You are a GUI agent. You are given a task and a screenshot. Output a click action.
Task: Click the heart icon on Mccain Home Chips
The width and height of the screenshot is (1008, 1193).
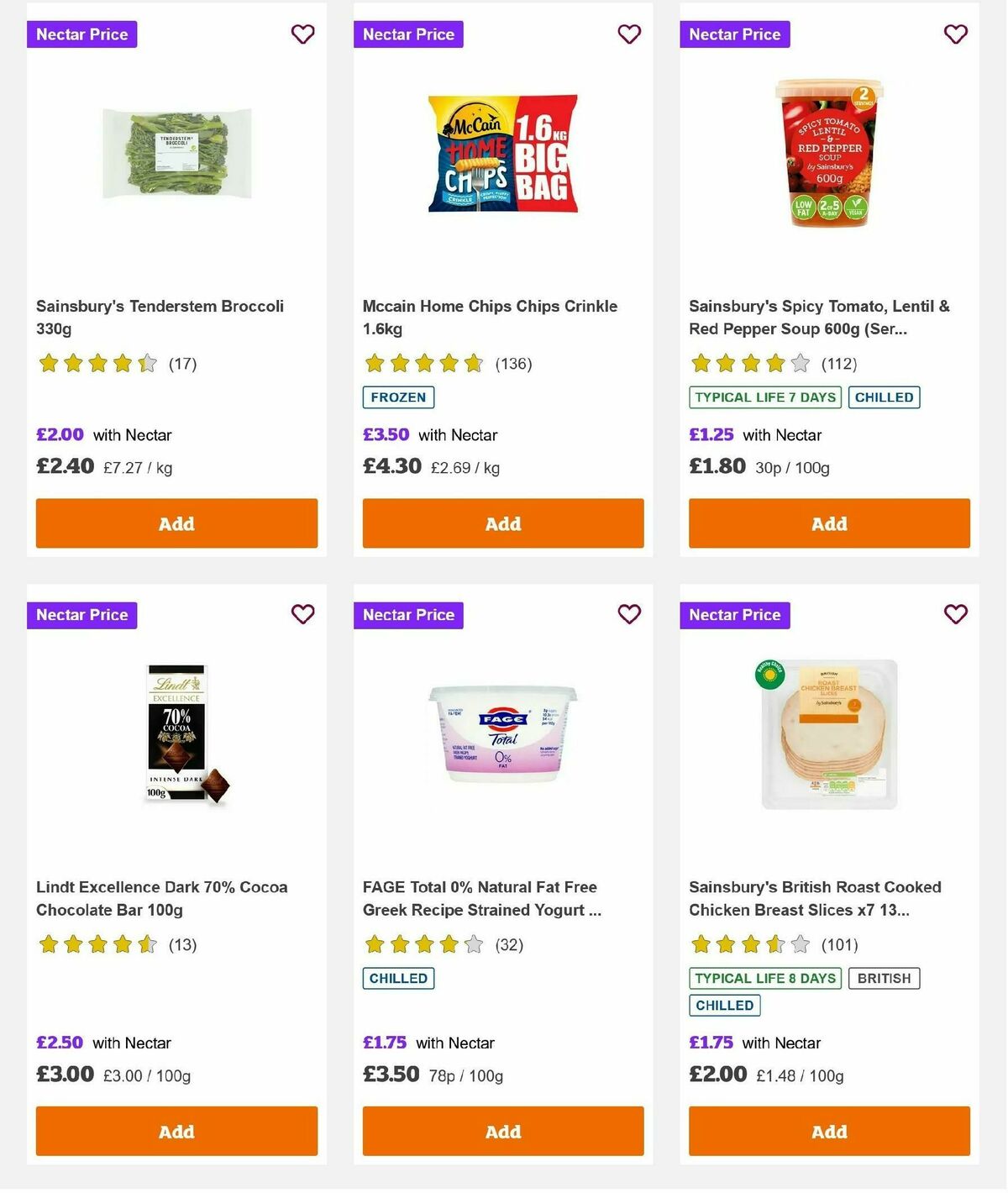[628, 34]
